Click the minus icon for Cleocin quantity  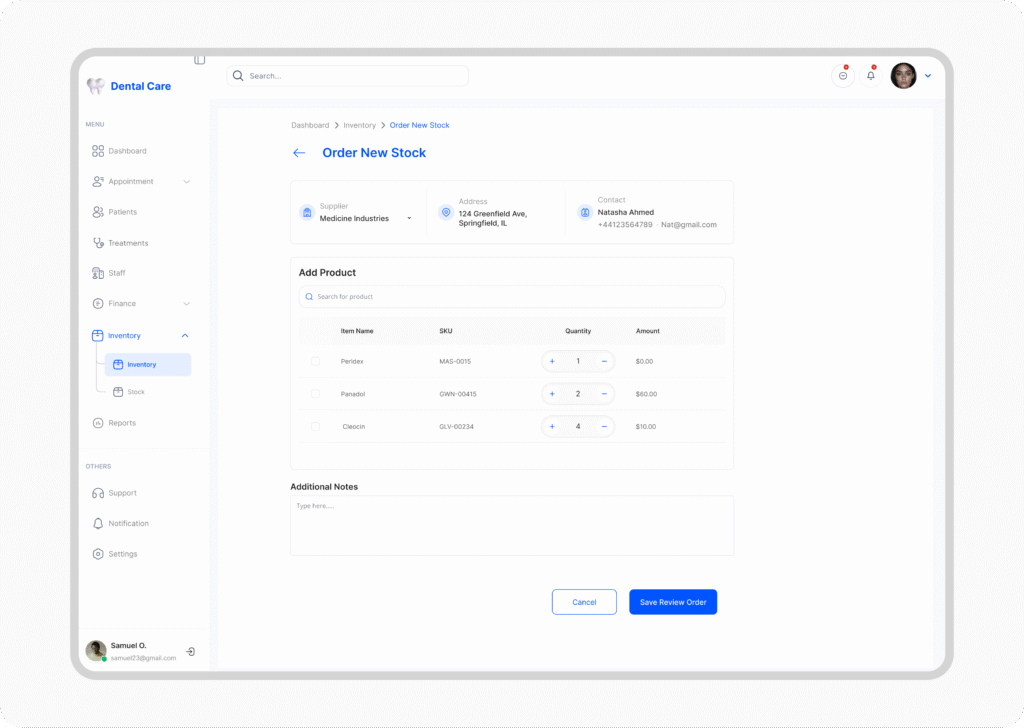pos(604,426)
